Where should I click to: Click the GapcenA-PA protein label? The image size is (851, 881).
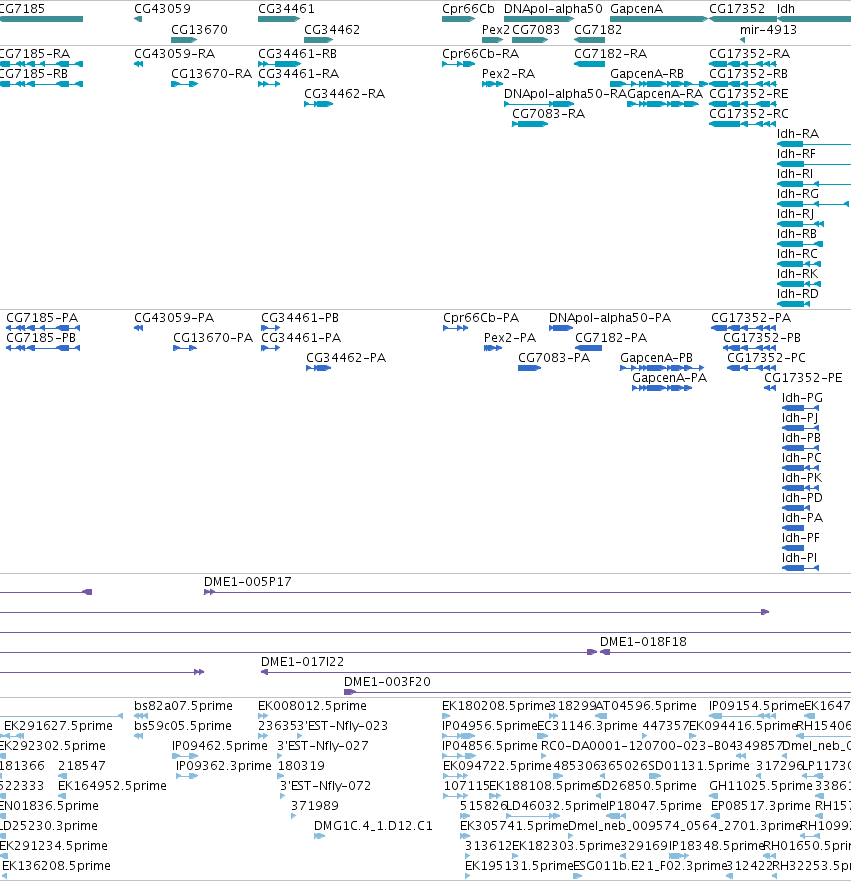669,378
